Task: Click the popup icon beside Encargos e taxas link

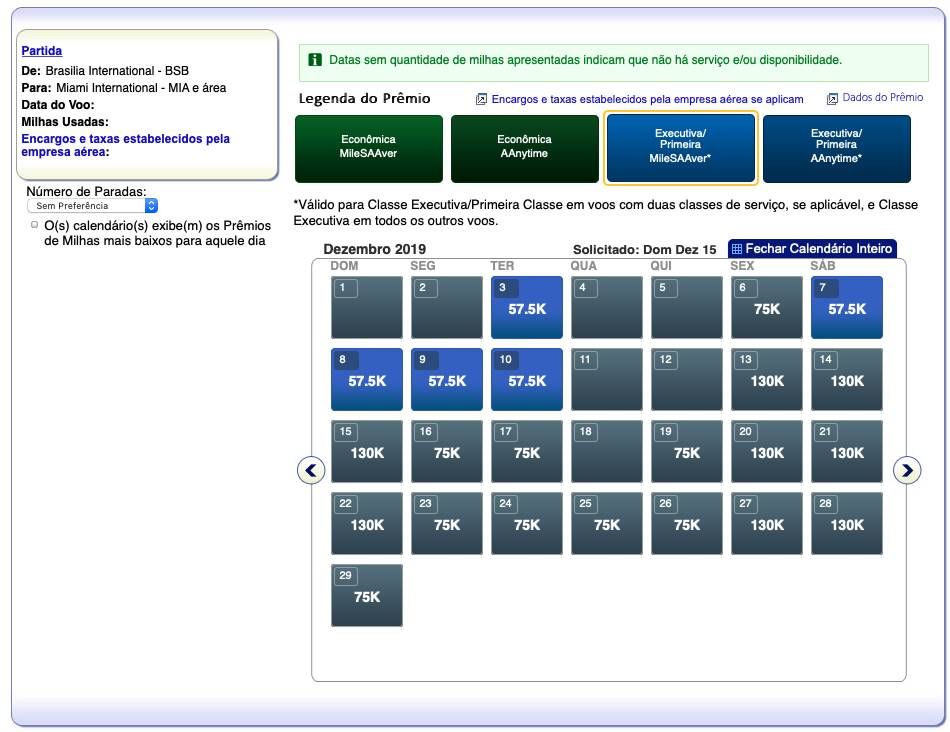Action: pyautogui.click(x=481, y=99)
